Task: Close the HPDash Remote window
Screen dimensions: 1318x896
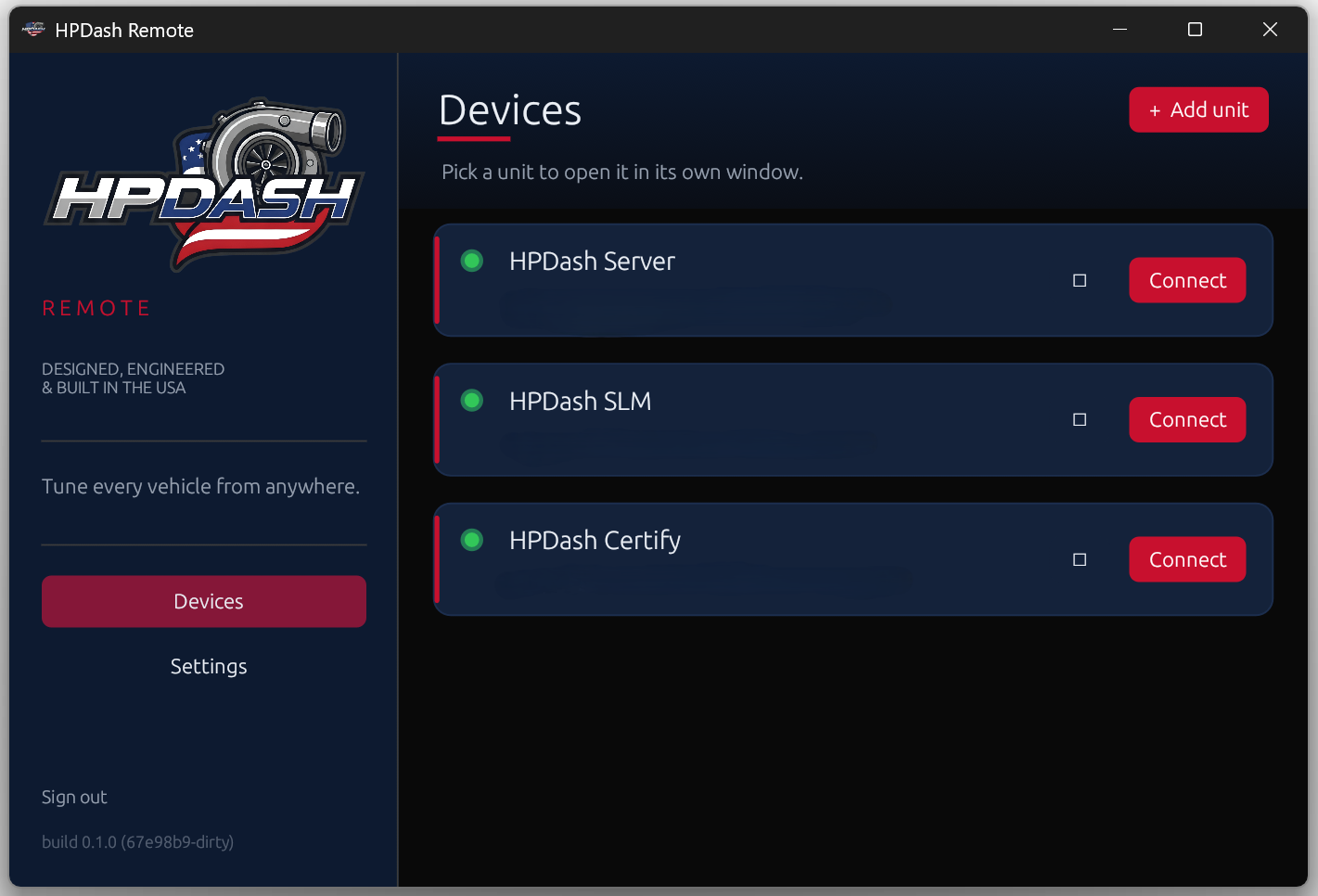Action: 1270,30
